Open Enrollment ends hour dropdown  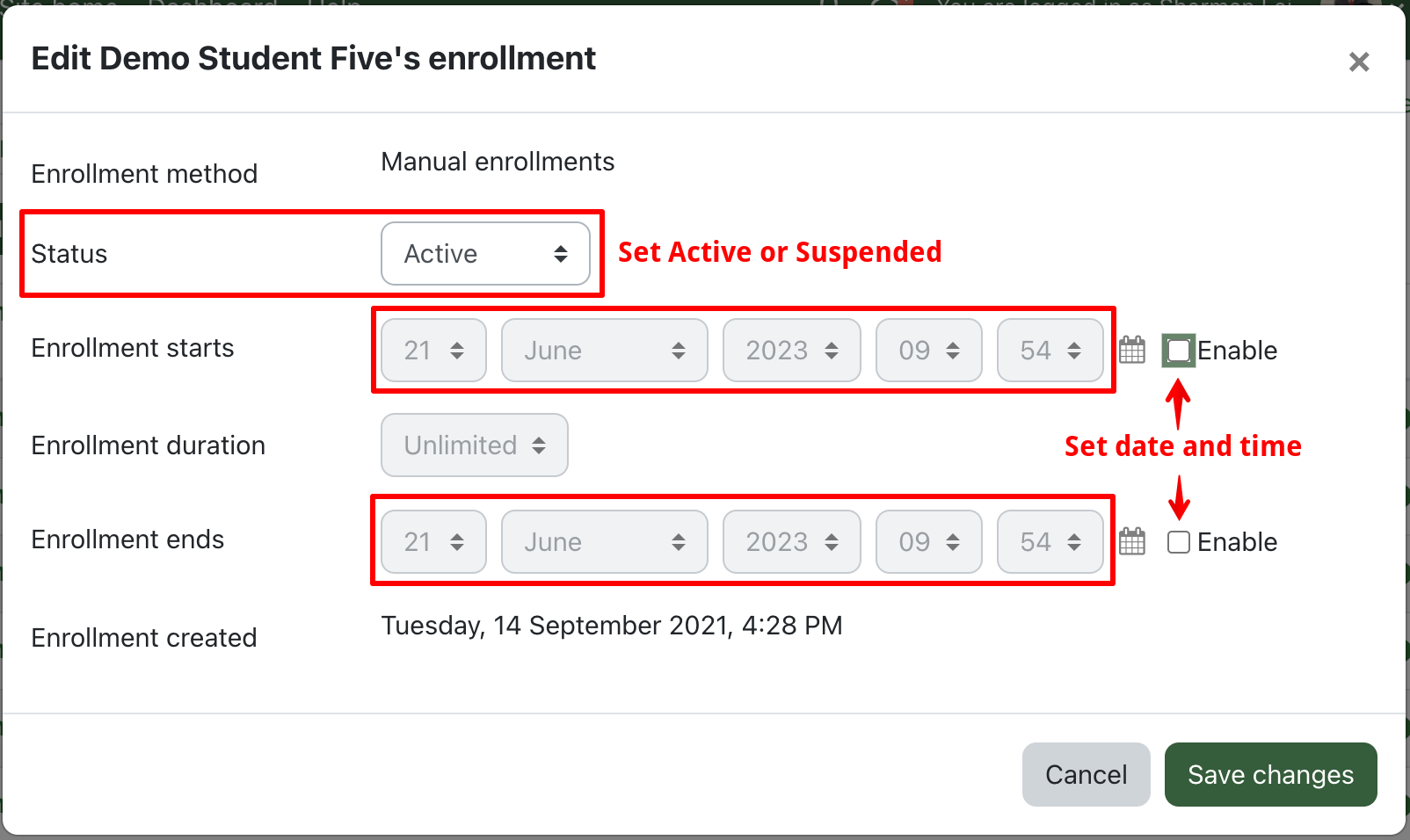tap(928, 542)
